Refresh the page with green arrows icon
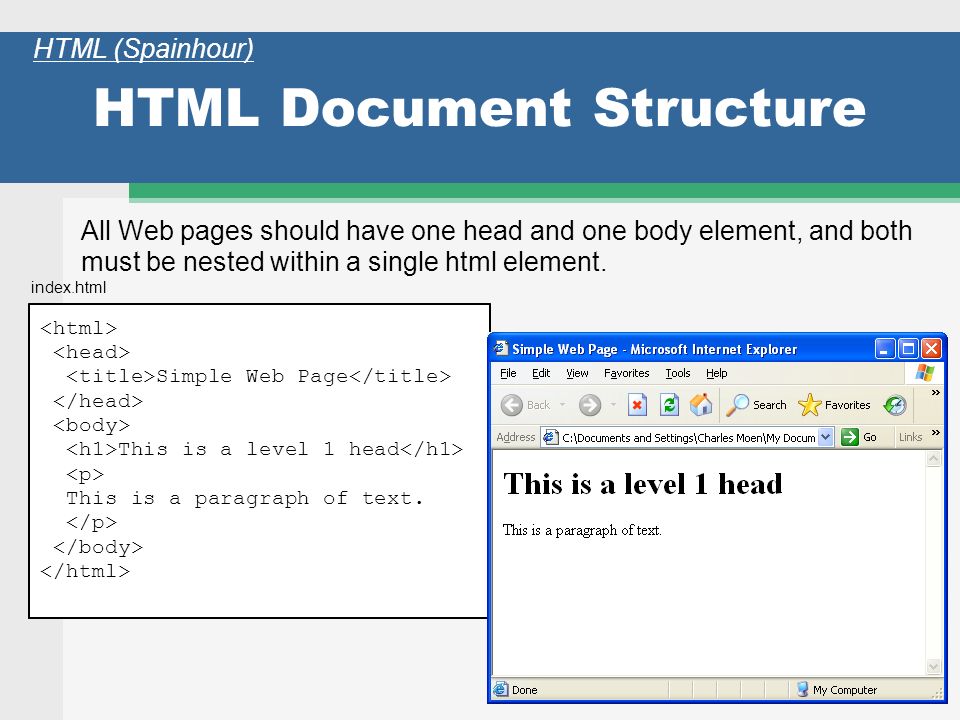Screen dimensions: 960x720 pyautogui.click(x=669, y=405)
